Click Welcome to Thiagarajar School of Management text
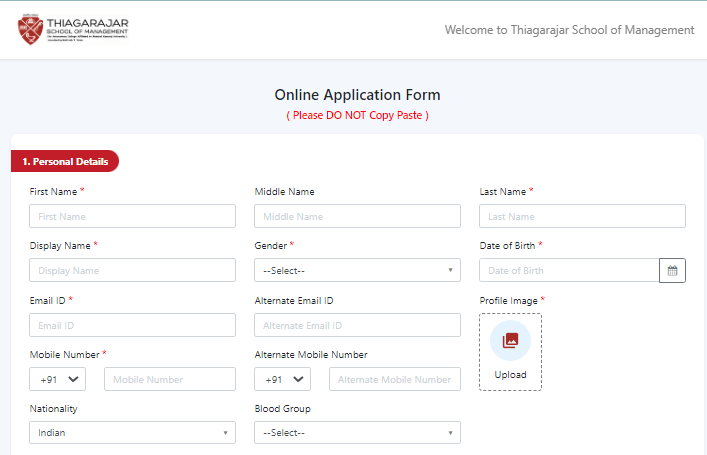This screenshot has width=707, height=455. [x=569, y=30]
